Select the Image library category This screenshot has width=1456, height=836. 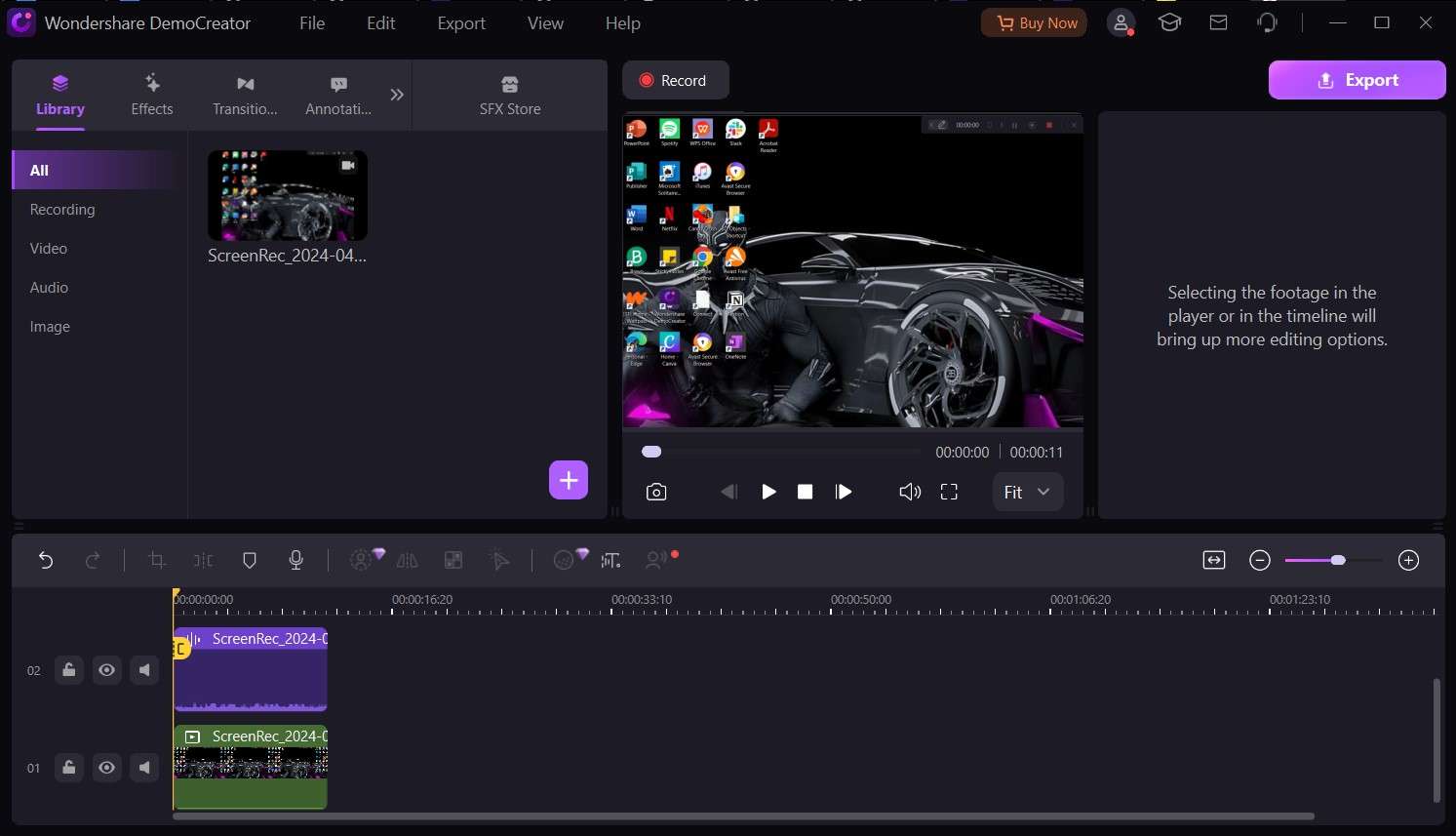(x=50, y=327)
